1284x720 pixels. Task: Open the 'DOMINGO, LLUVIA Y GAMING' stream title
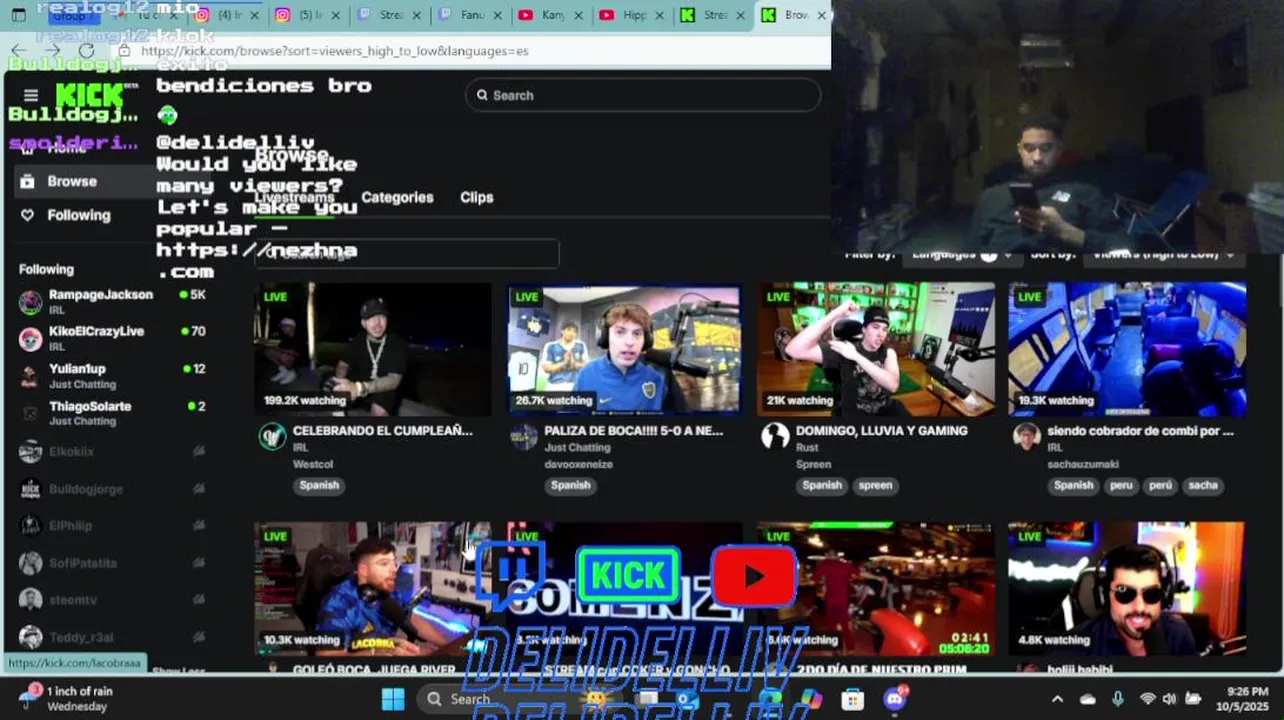click(881, 431)
